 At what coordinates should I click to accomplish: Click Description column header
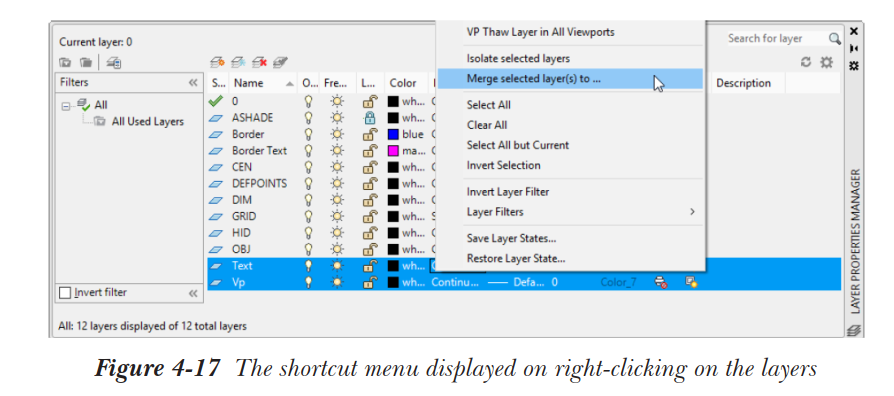point(747,83)
